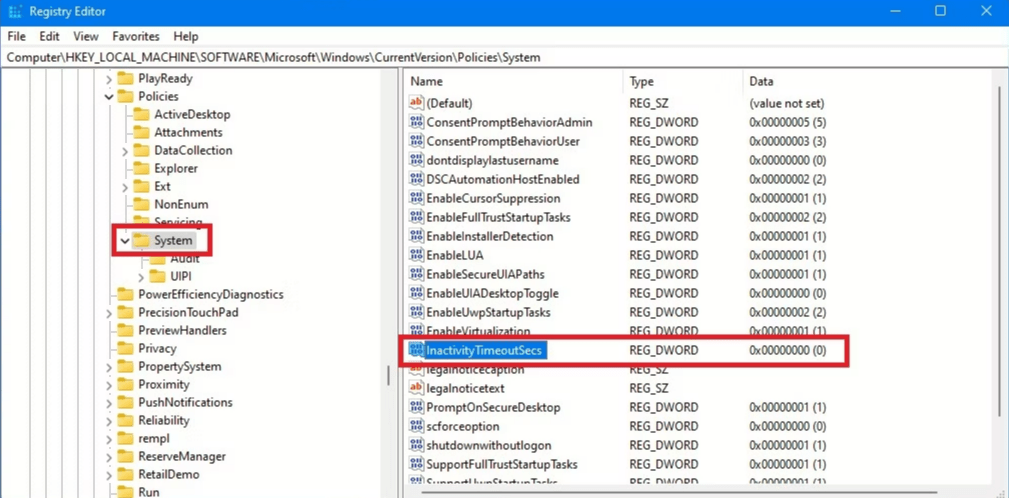
Task: Collapse the System key
Action: click(125, 241)
